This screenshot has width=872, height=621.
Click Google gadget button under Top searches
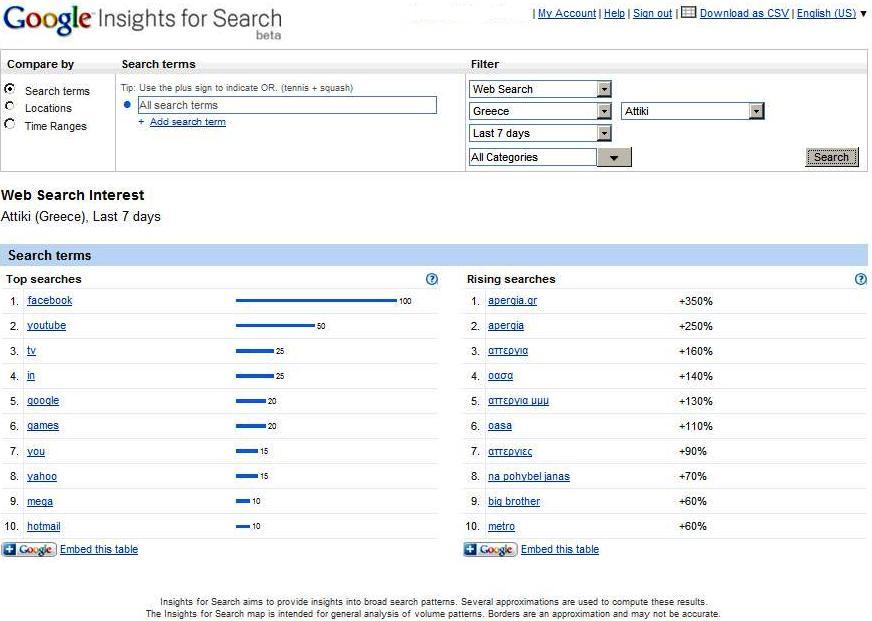click(x=29, y=550)
